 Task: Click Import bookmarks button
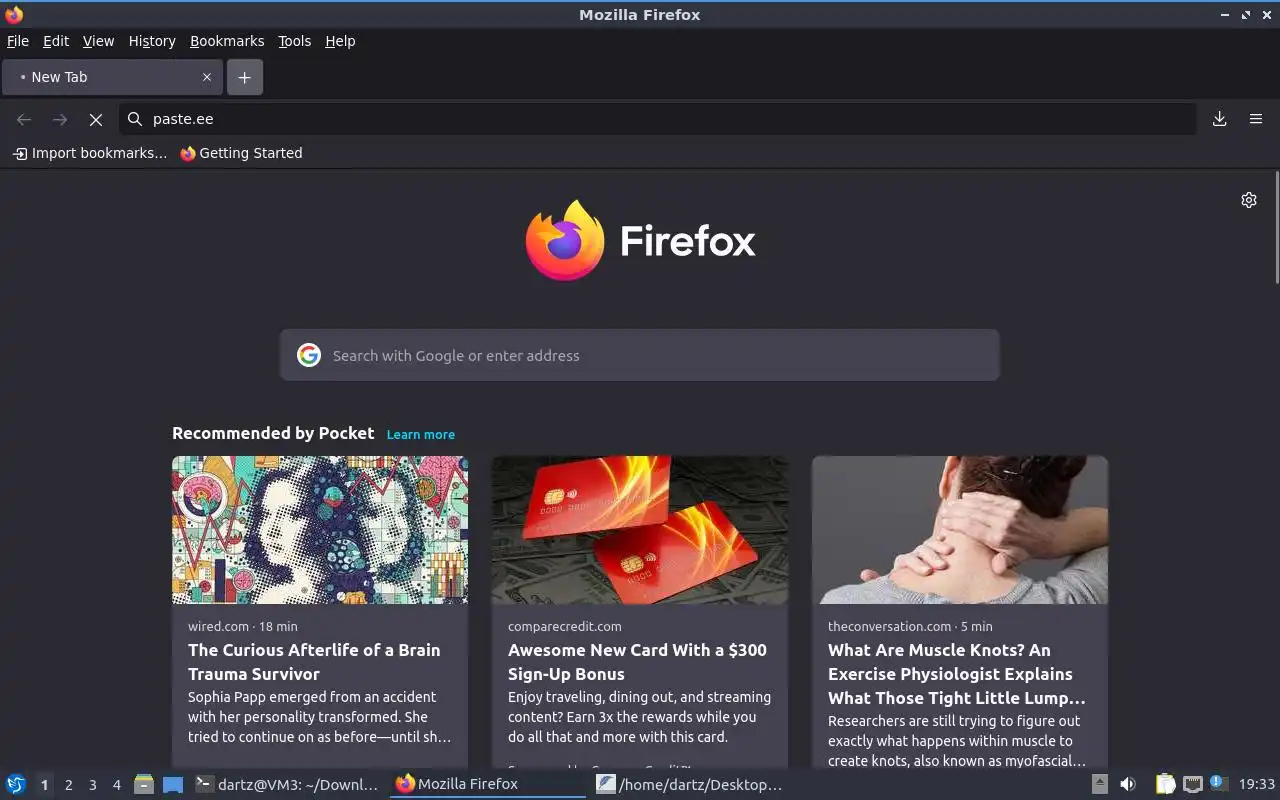coord(90,153)
